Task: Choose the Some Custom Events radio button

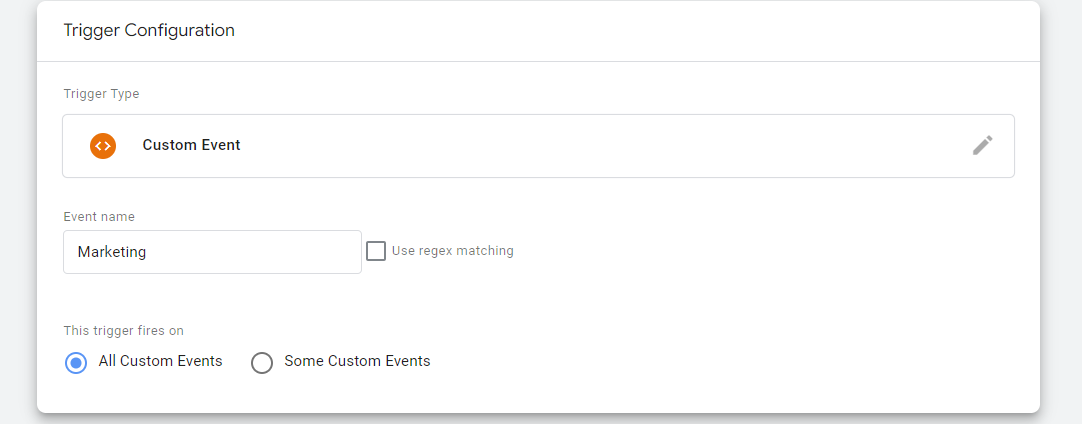Action: pos(262,363)
